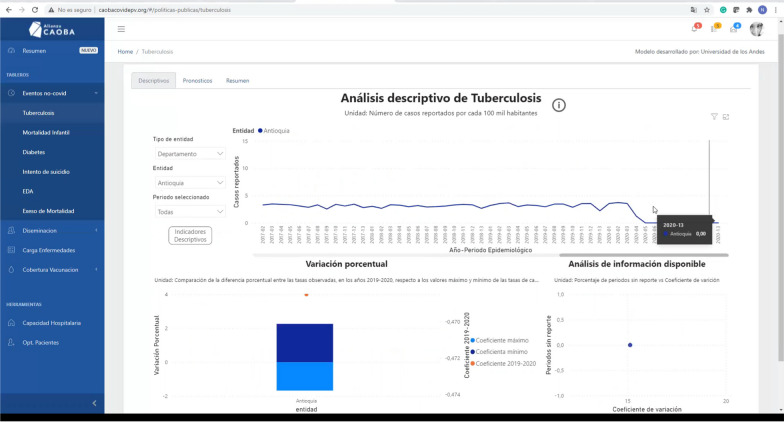Click the Opt. Pacientes sidebar icon

11,342
